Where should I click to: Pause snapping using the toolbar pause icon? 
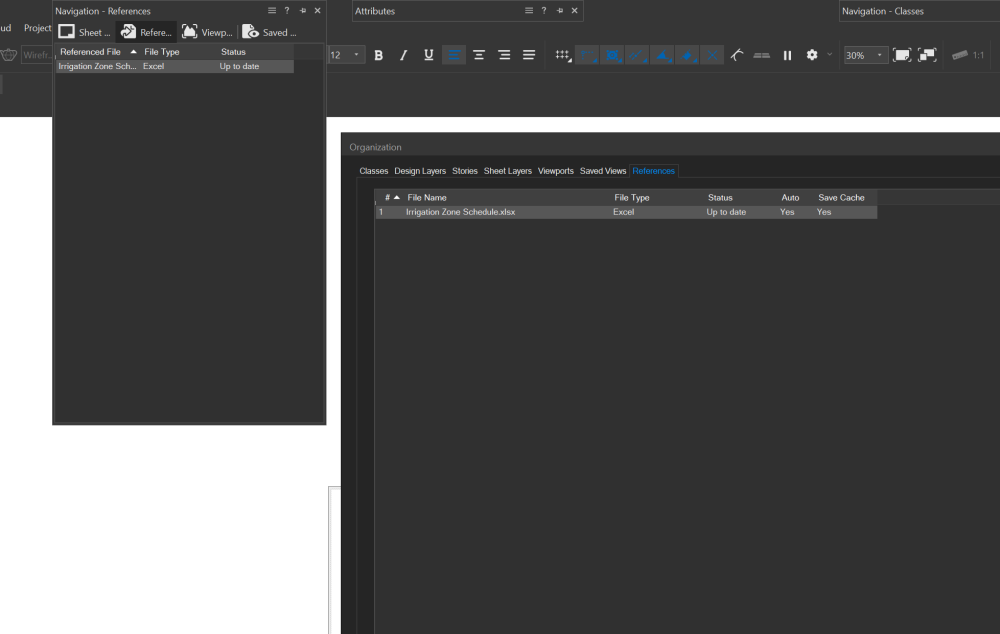pyautogui.click(x=787, y=55)
